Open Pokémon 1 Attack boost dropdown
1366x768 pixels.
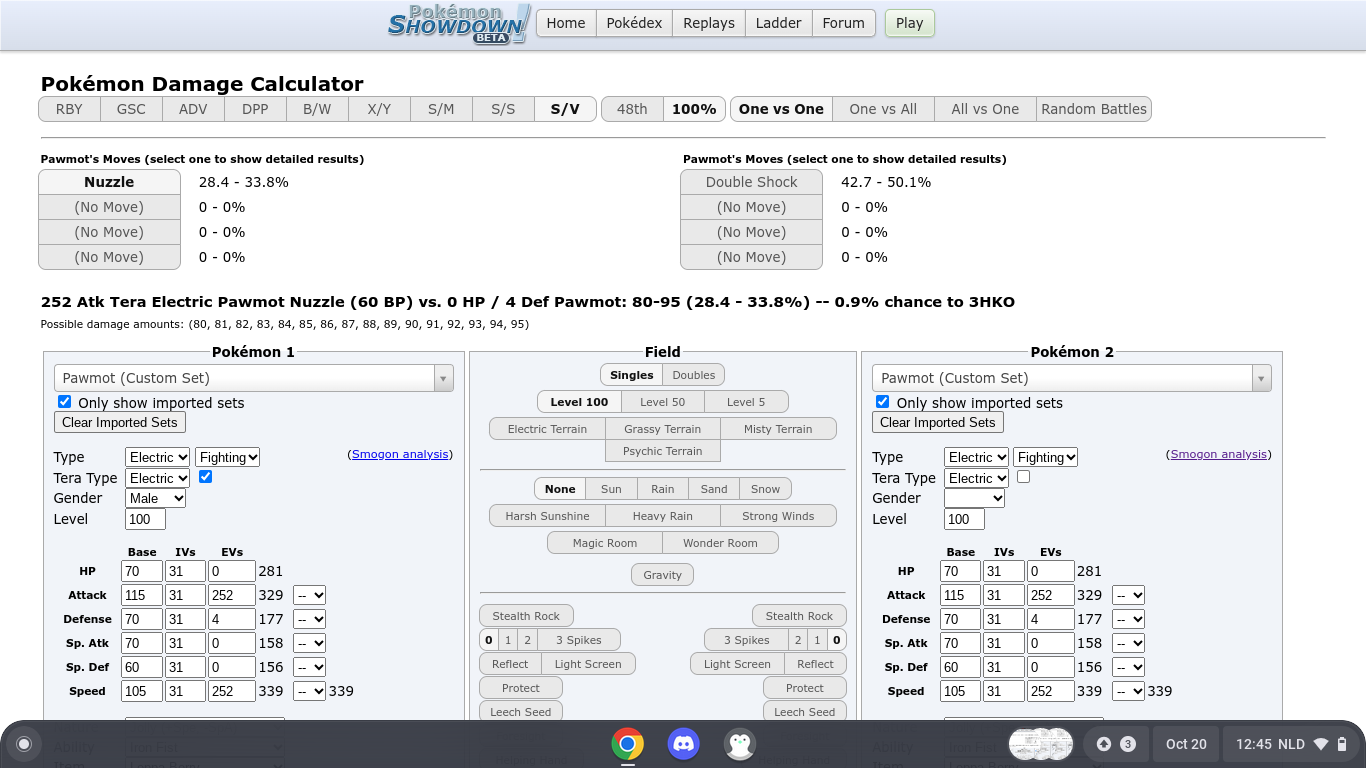309,595
